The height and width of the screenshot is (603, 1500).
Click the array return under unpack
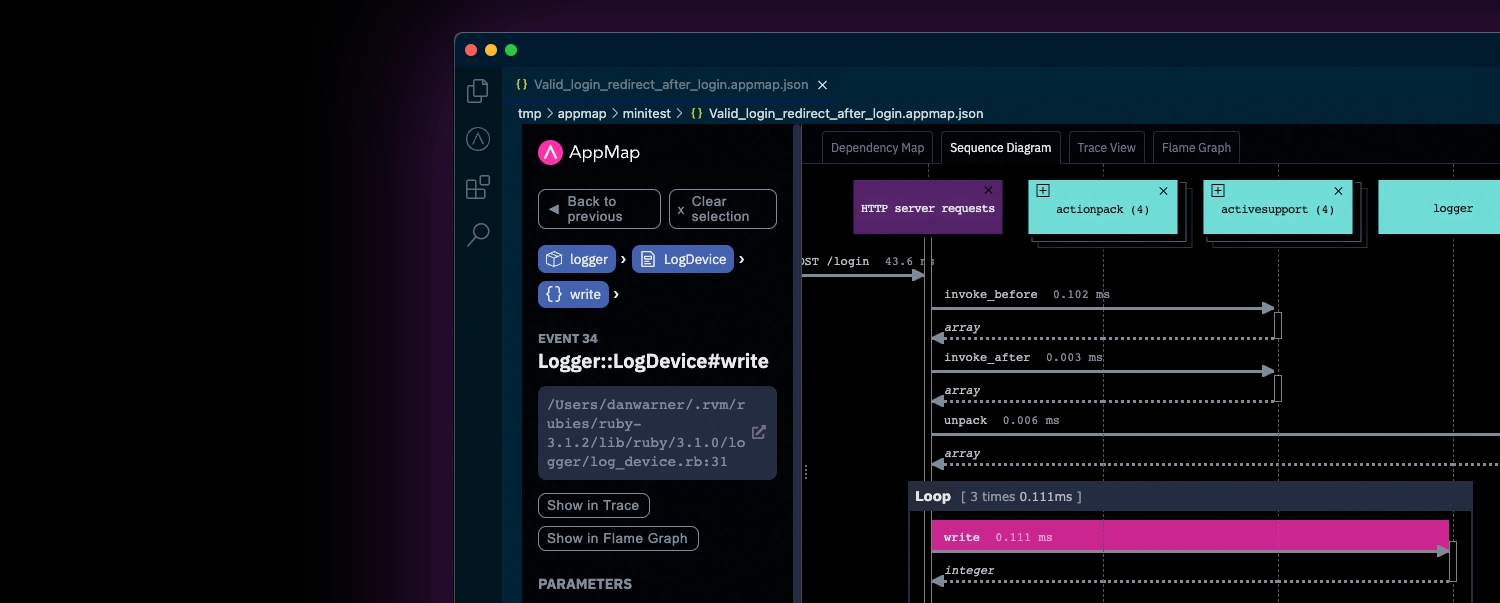pos(962,453)
